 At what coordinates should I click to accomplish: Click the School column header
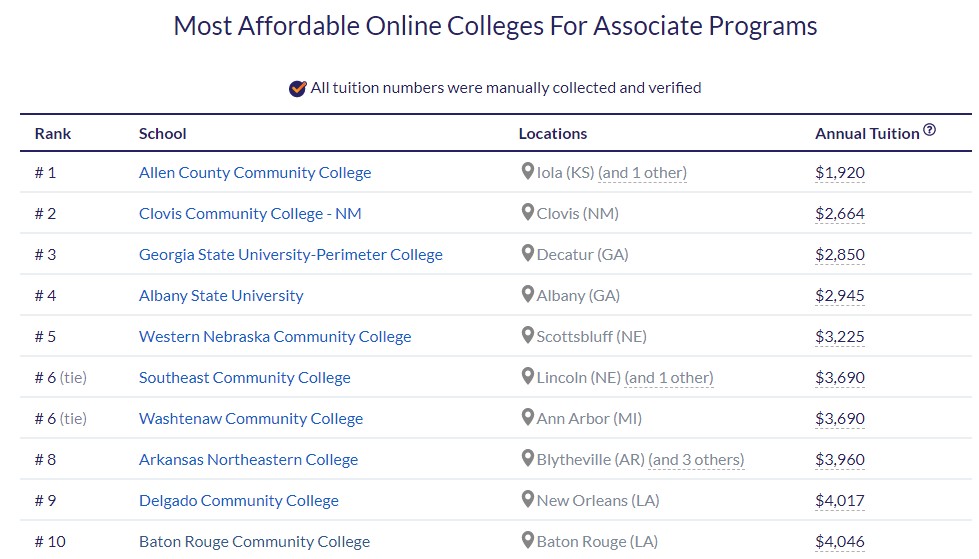(162, 134)
